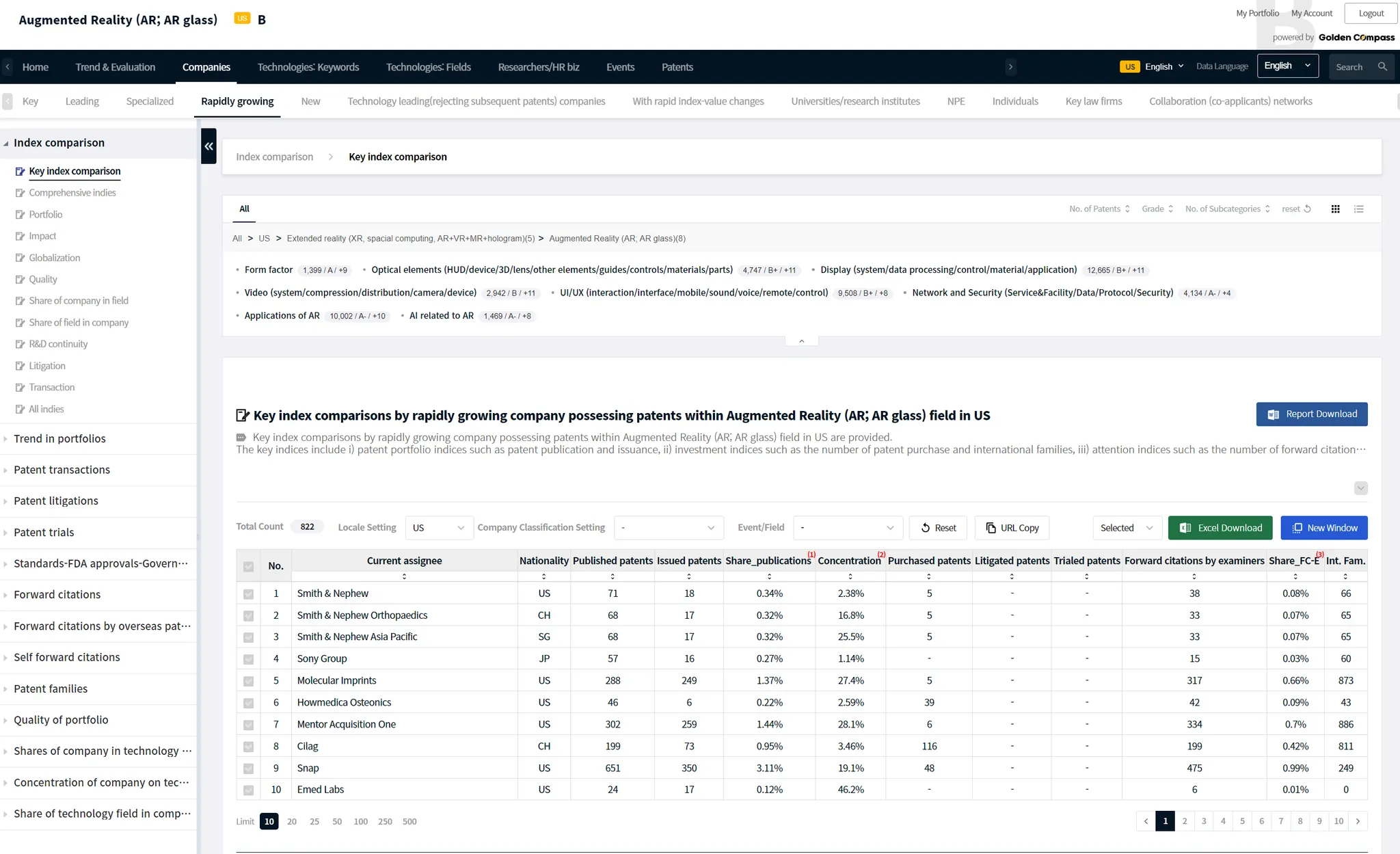Switch to grid view icon
1400x854 pixels.
(x=1335, y=209)
